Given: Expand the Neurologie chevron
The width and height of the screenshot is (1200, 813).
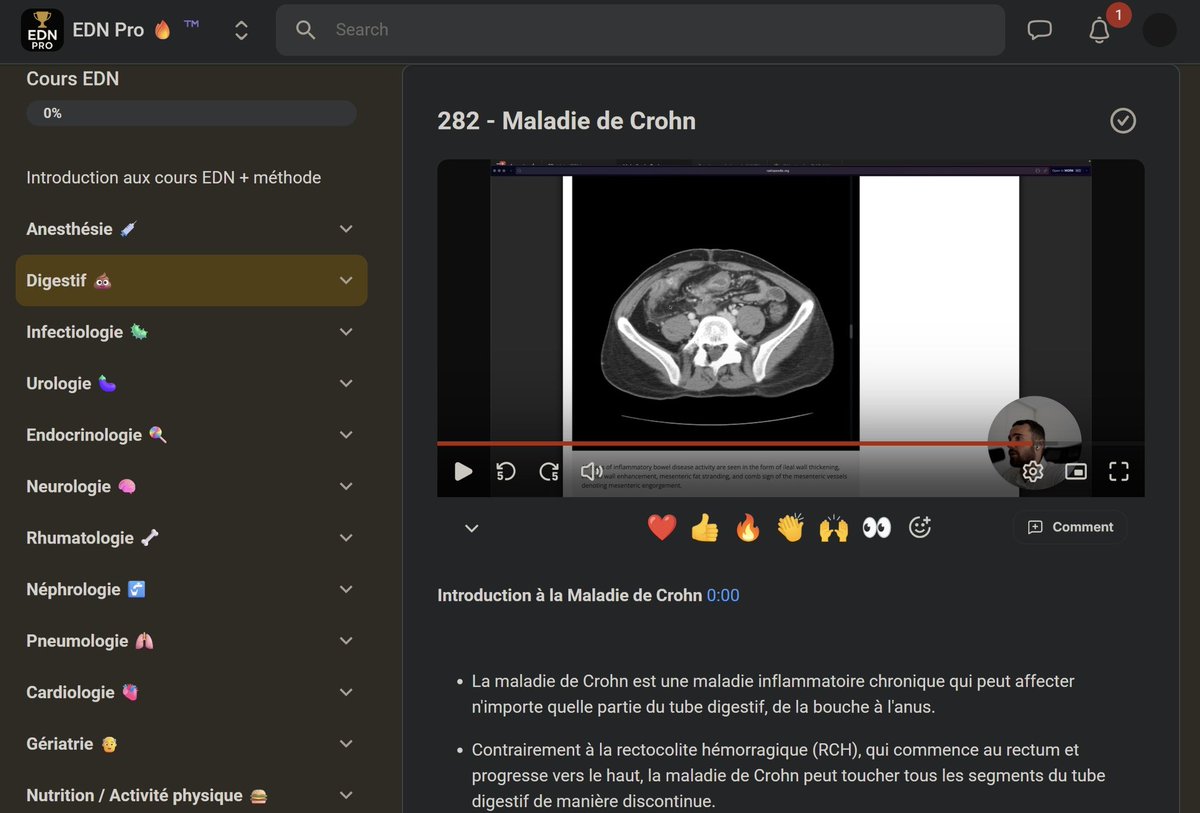Looking at the screenshot, I should pyautogui.click(x=346, y=487).
